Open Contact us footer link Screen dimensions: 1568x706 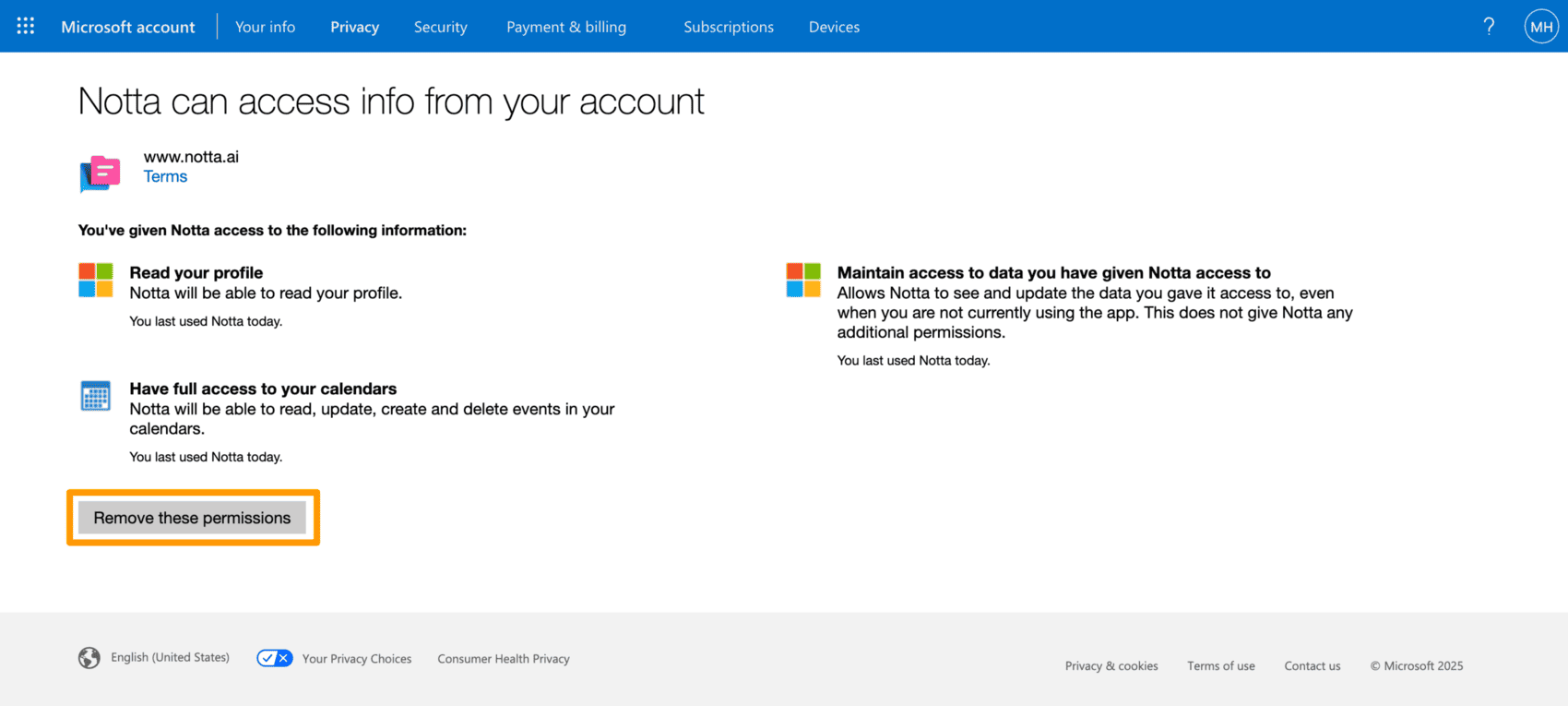[x=1313, y=665]
